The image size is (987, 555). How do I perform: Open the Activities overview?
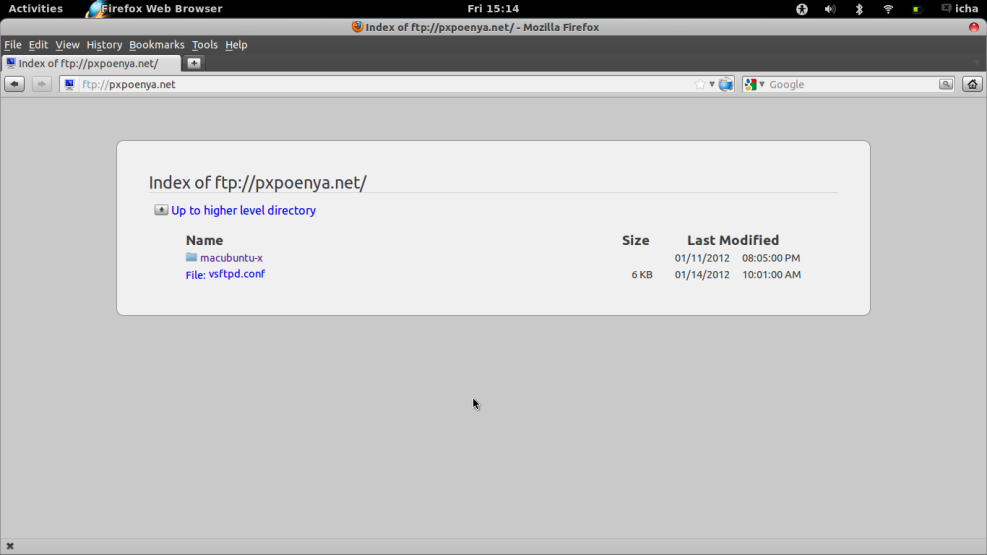point(35,9)
